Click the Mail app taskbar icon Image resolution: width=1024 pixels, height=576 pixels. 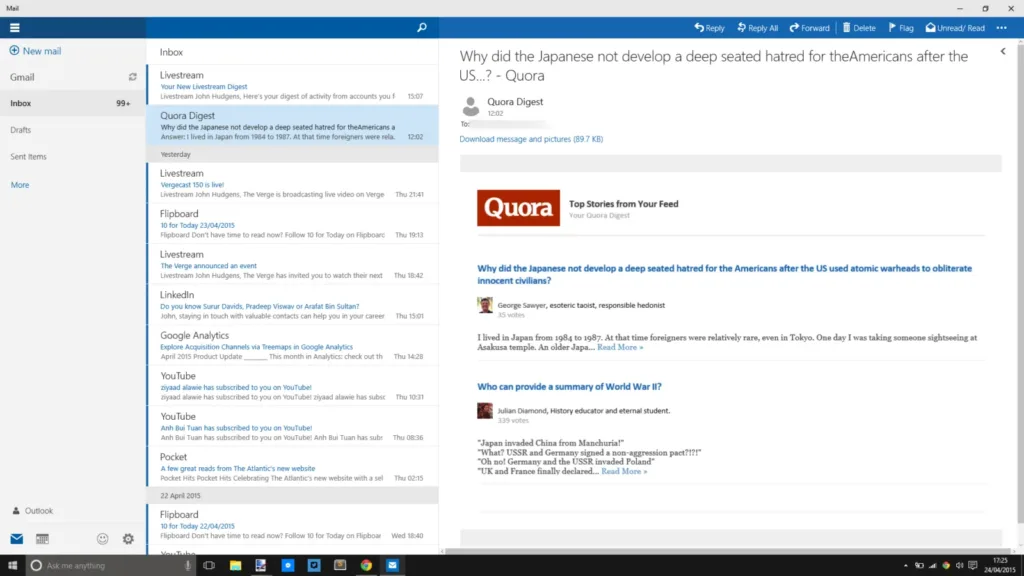pyautogui.click(x=392, y=566)
